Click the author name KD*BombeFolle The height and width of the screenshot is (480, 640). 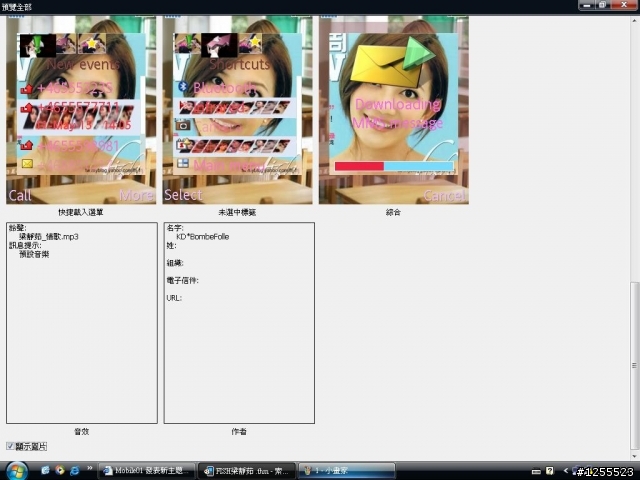point(202,237)
